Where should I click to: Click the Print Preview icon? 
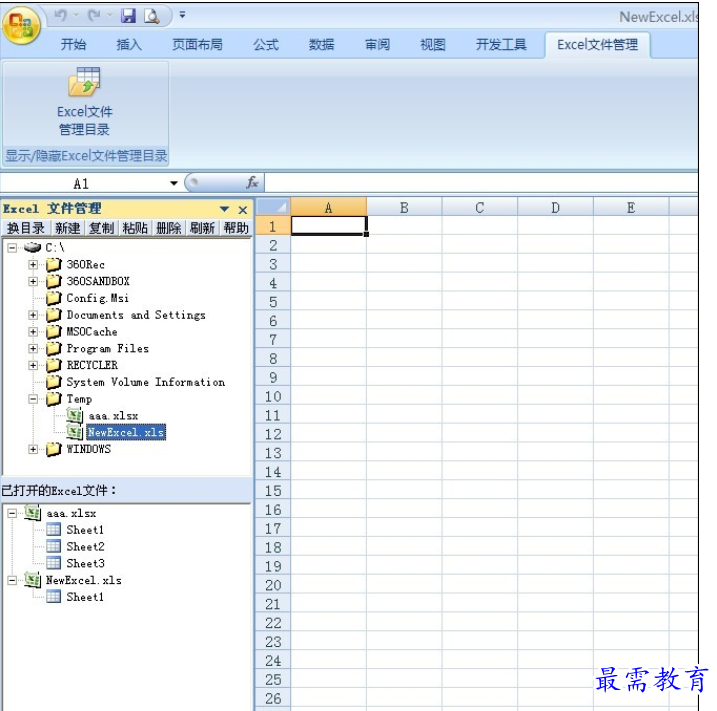click(x=151, y=16)
